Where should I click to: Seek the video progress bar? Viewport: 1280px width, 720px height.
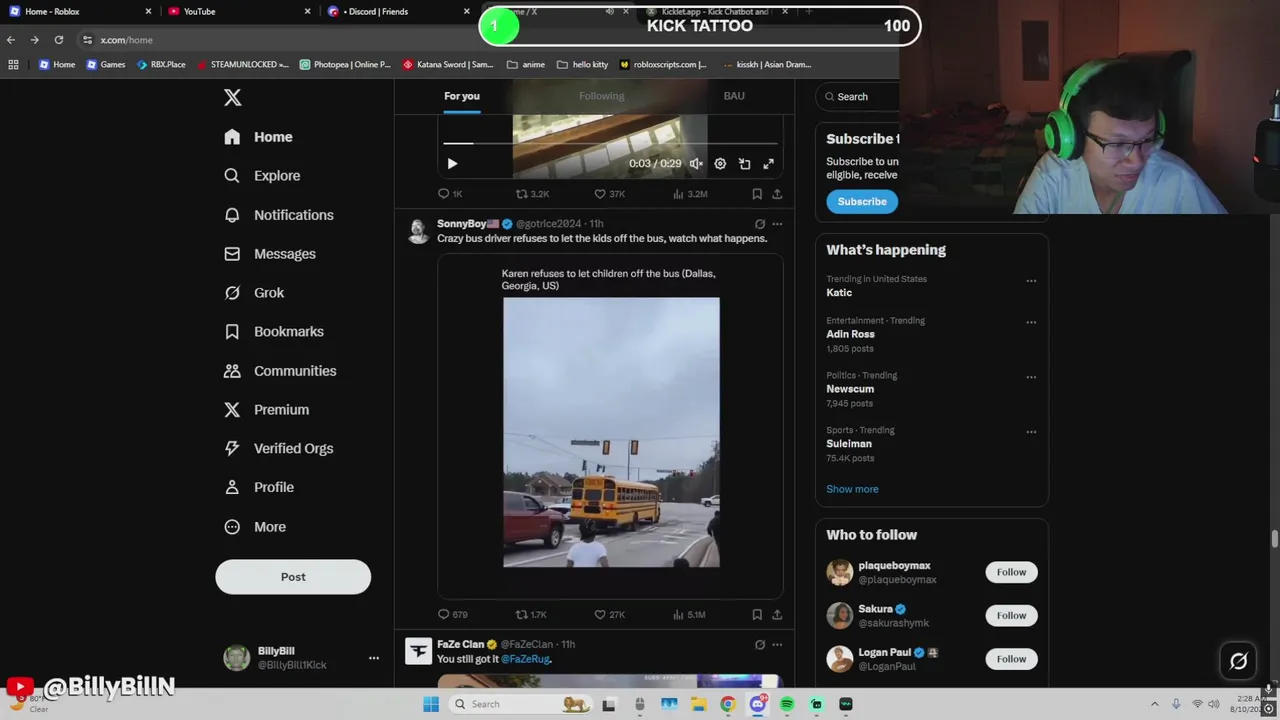[x=611, y=143]
